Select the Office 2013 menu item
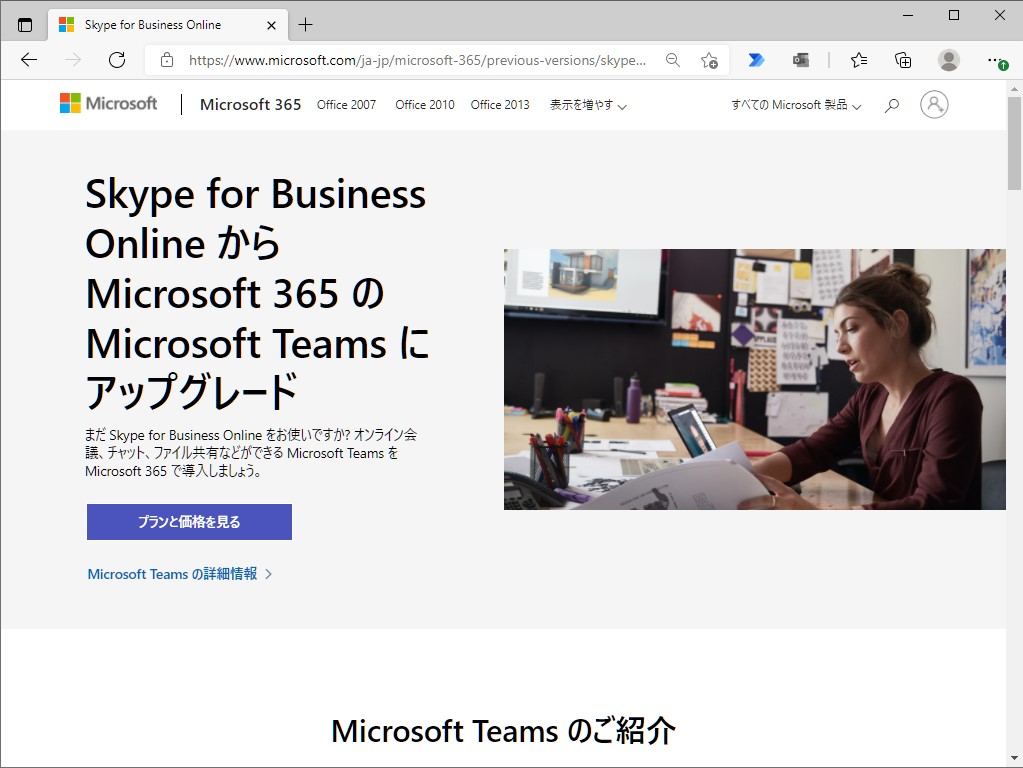 coord(499,104)
